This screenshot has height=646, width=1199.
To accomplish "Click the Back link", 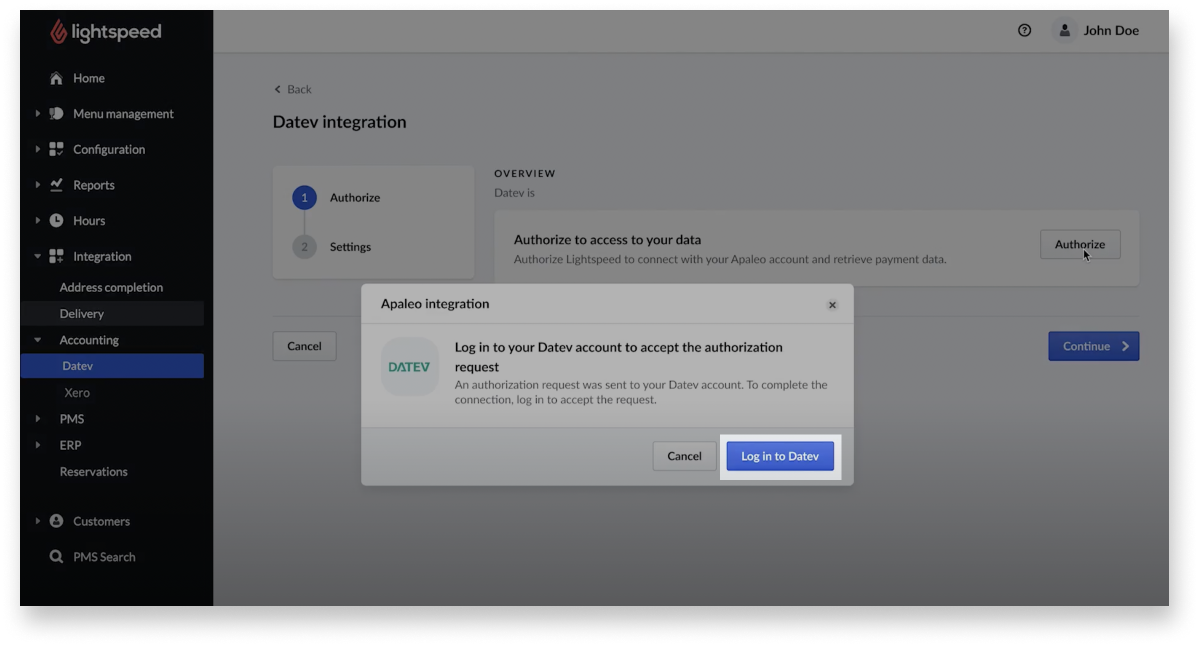I will (293, 89).
